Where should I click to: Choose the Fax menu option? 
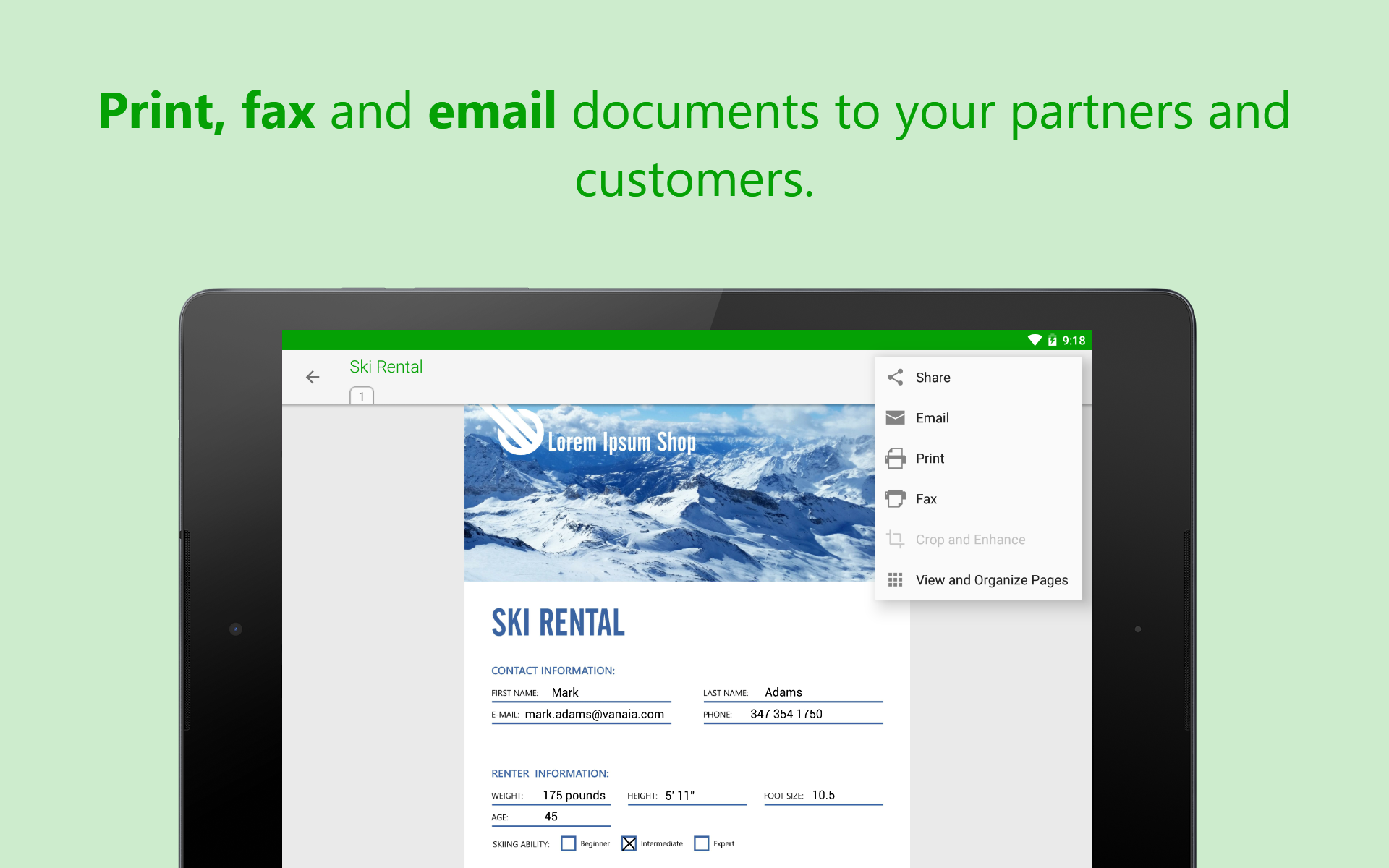point(979,498)
